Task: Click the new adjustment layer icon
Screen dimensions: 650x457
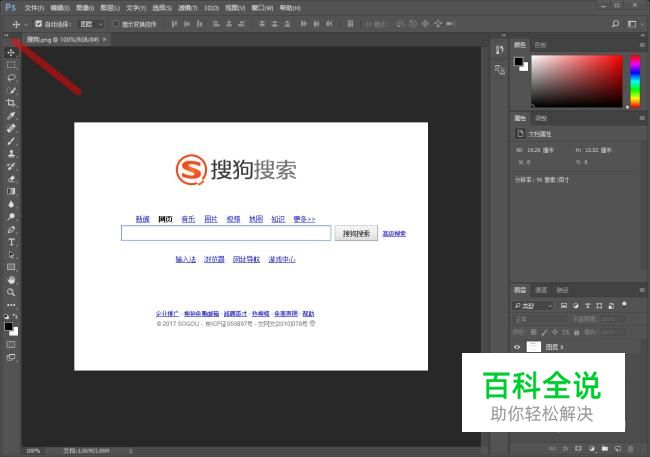Action: (x=592, y=449)
